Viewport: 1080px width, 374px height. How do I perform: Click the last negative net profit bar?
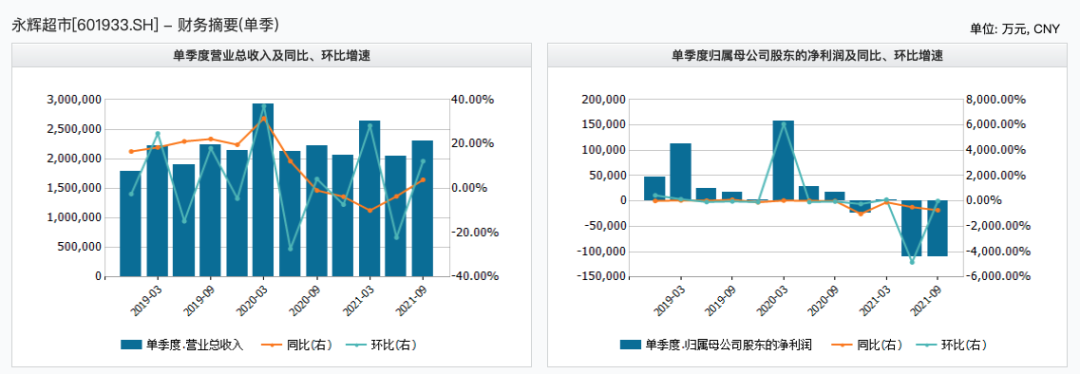937,228
